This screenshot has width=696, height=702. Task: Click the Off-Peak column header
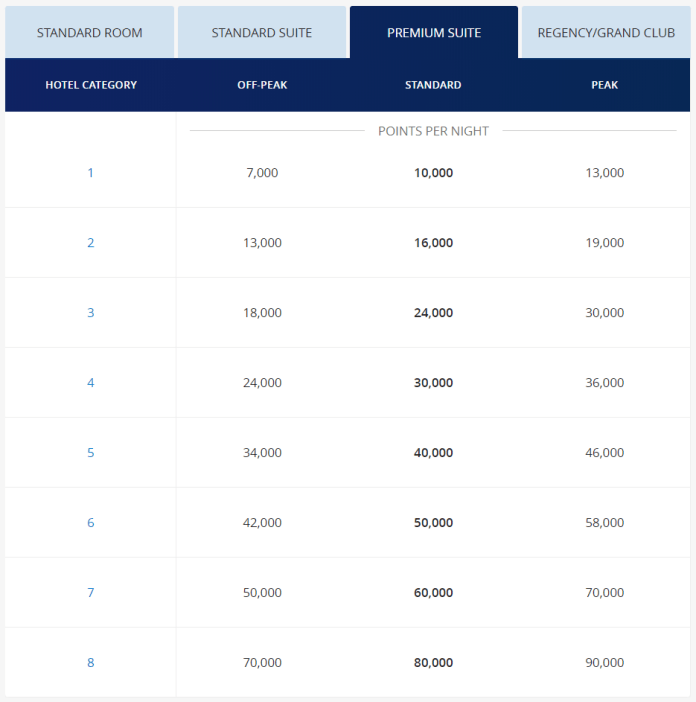(x=262, y=85)
